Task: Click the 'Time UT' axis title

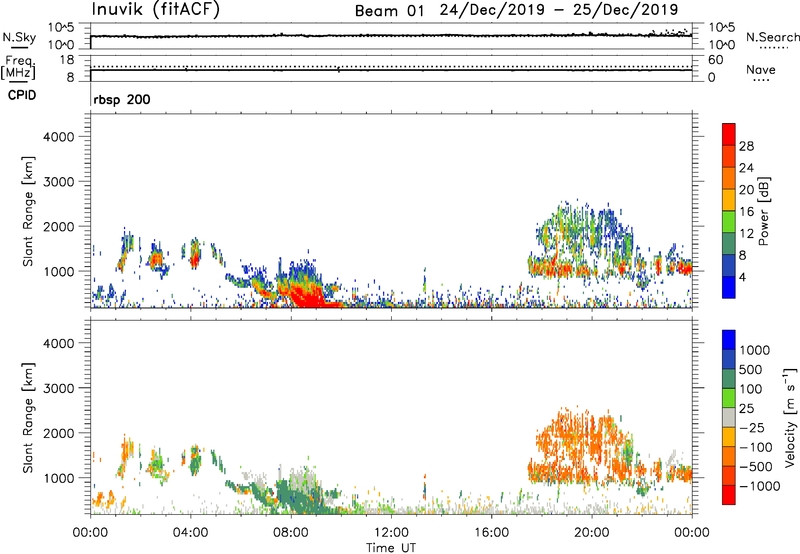Action: (x=391, y=548)
